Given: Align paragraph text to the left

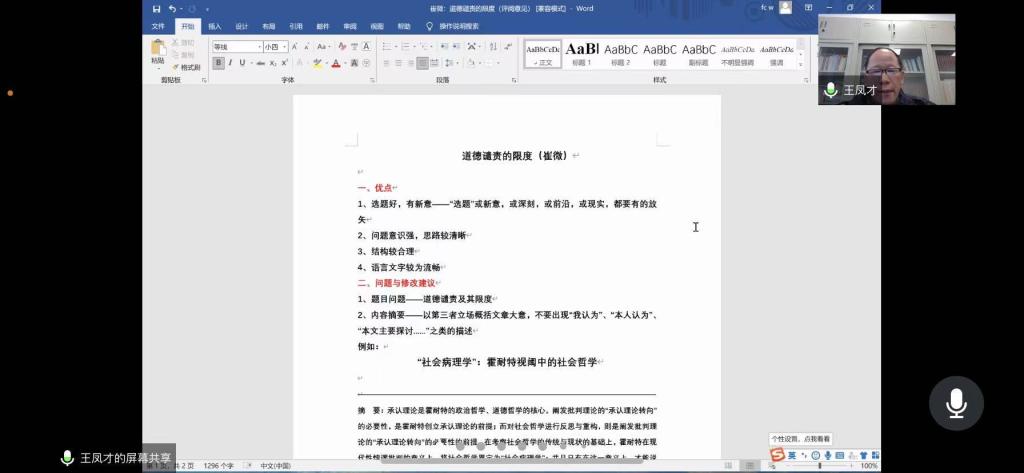Looking at the screenshot, I should [x=387, y=63].
